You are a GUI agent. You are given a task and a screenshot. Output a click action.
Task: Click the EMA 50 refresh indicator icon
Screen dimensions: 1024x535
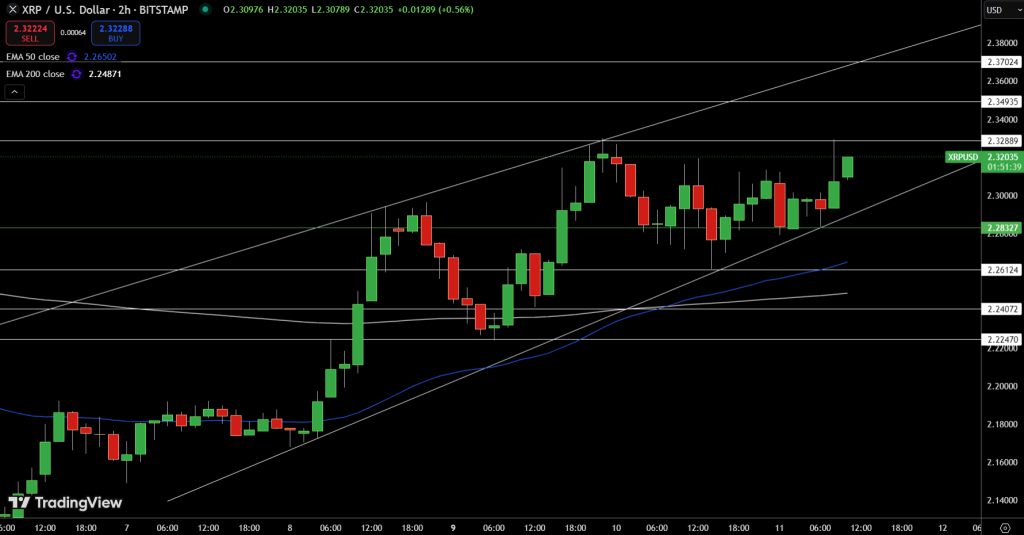click(x=72, y=57)
